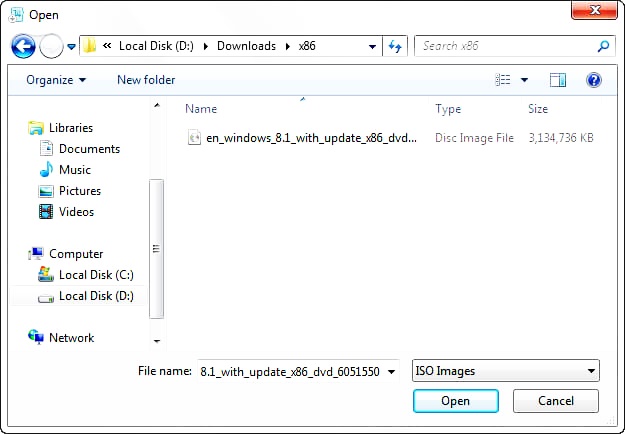Screen dimensions: 625x434
Task: Change your view using the view icon
Action: click(503, 80)
